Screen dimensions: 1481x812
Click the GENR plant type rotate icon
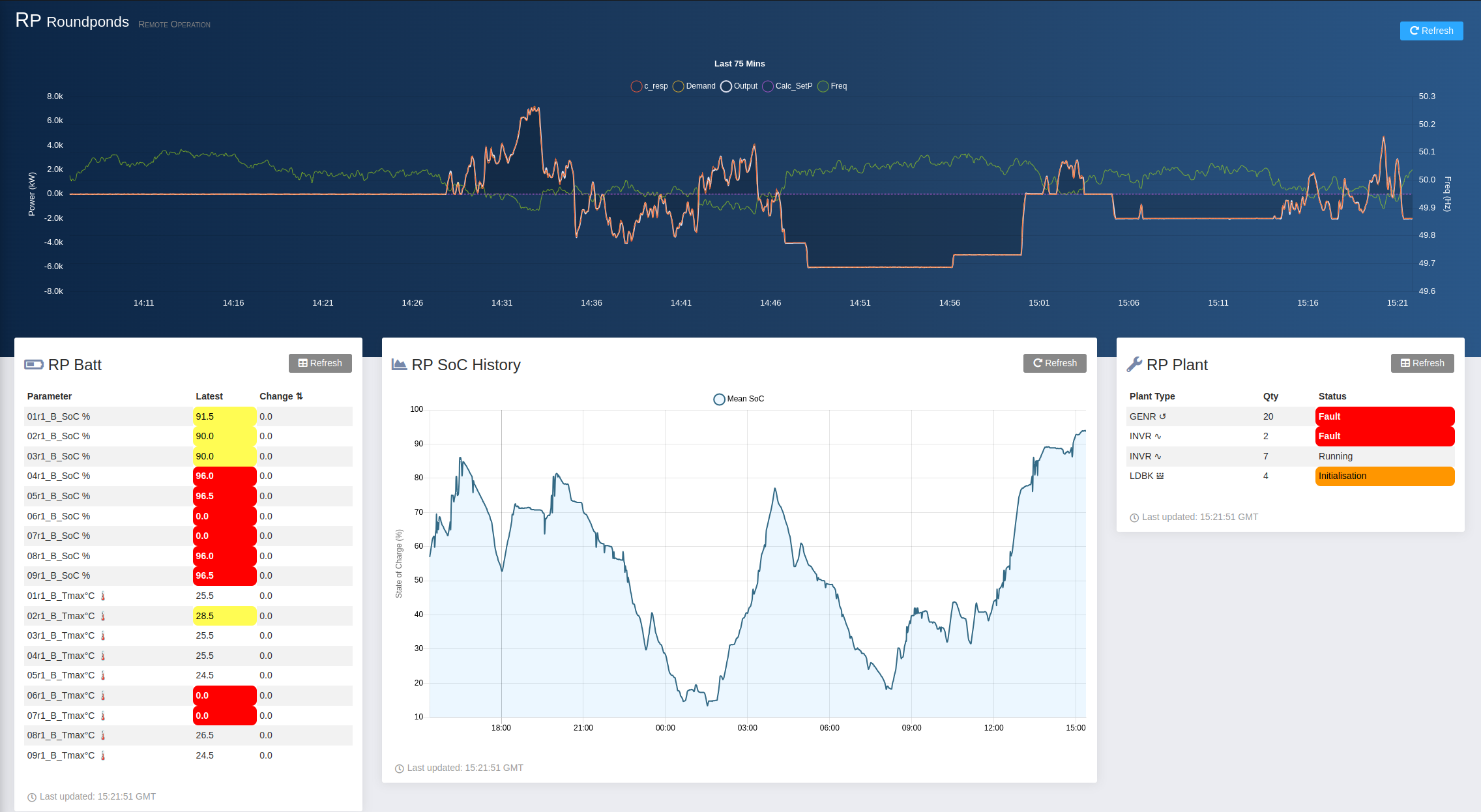(x=1163, y=416)
